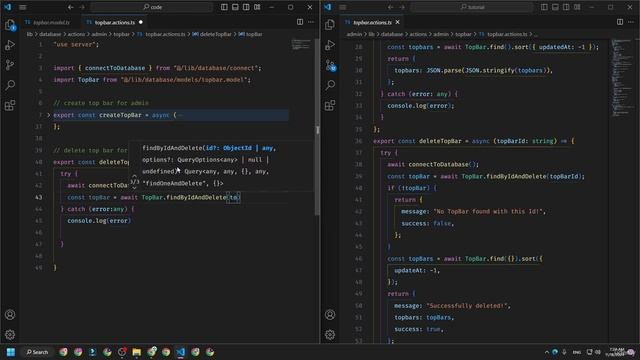Open hamburger menu in the right window
This screenshot has height=360, width=640.
[x=343, y=7]
